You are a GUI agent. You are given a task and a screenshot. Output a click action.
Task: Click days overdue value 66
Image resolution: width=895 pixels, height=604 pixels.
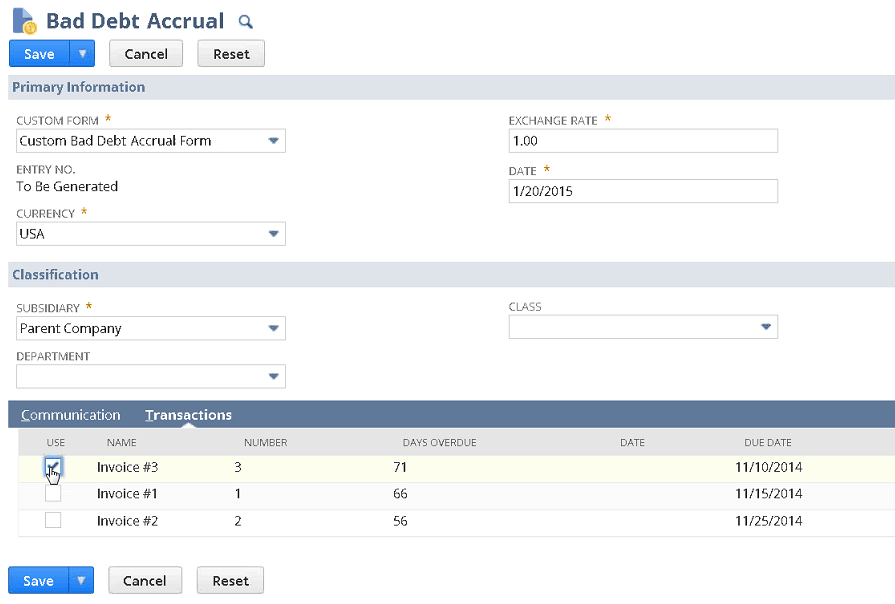400,494
